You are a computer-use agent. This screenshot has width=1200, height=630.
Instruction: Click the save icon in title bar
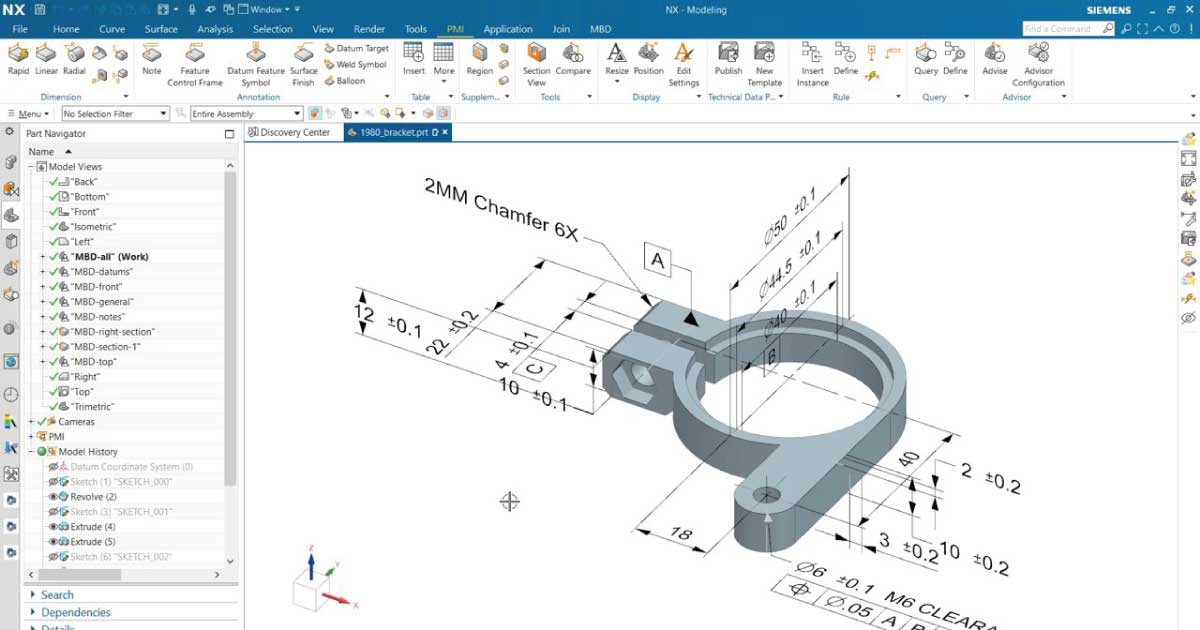tap(38, 10)
